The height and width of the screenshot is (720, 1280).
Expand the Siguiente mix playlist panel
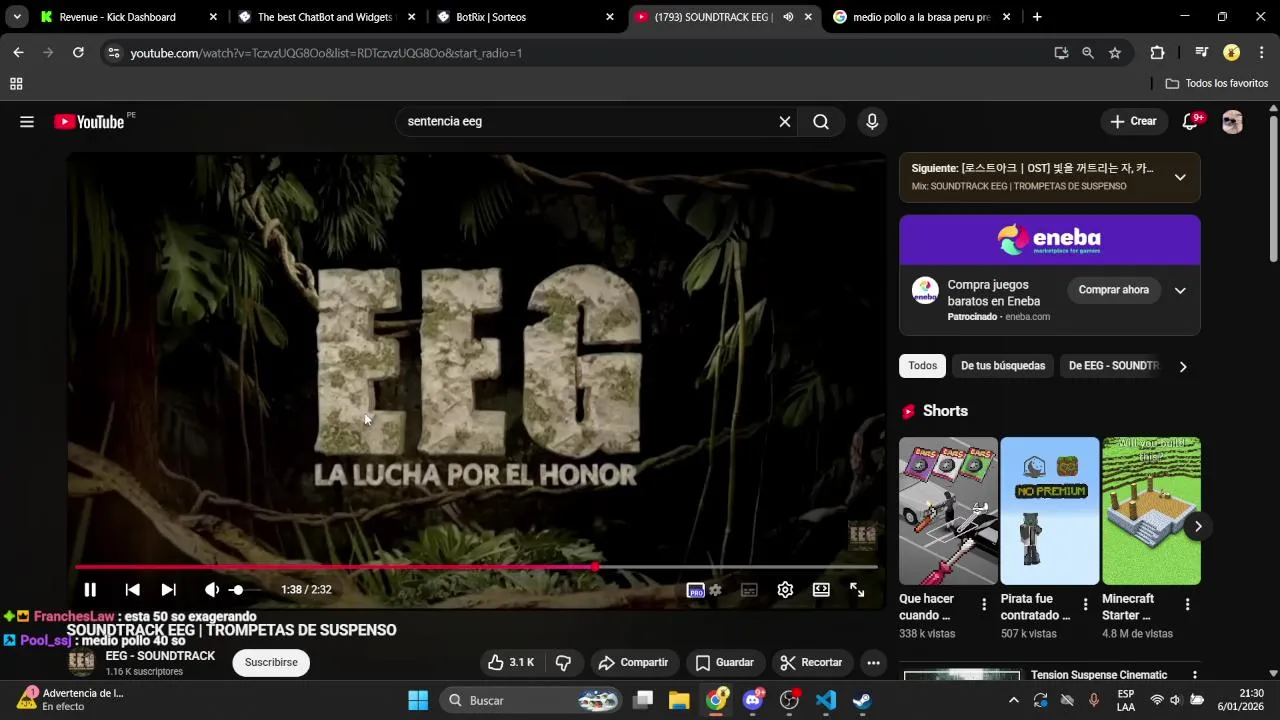coord(1180,177)
